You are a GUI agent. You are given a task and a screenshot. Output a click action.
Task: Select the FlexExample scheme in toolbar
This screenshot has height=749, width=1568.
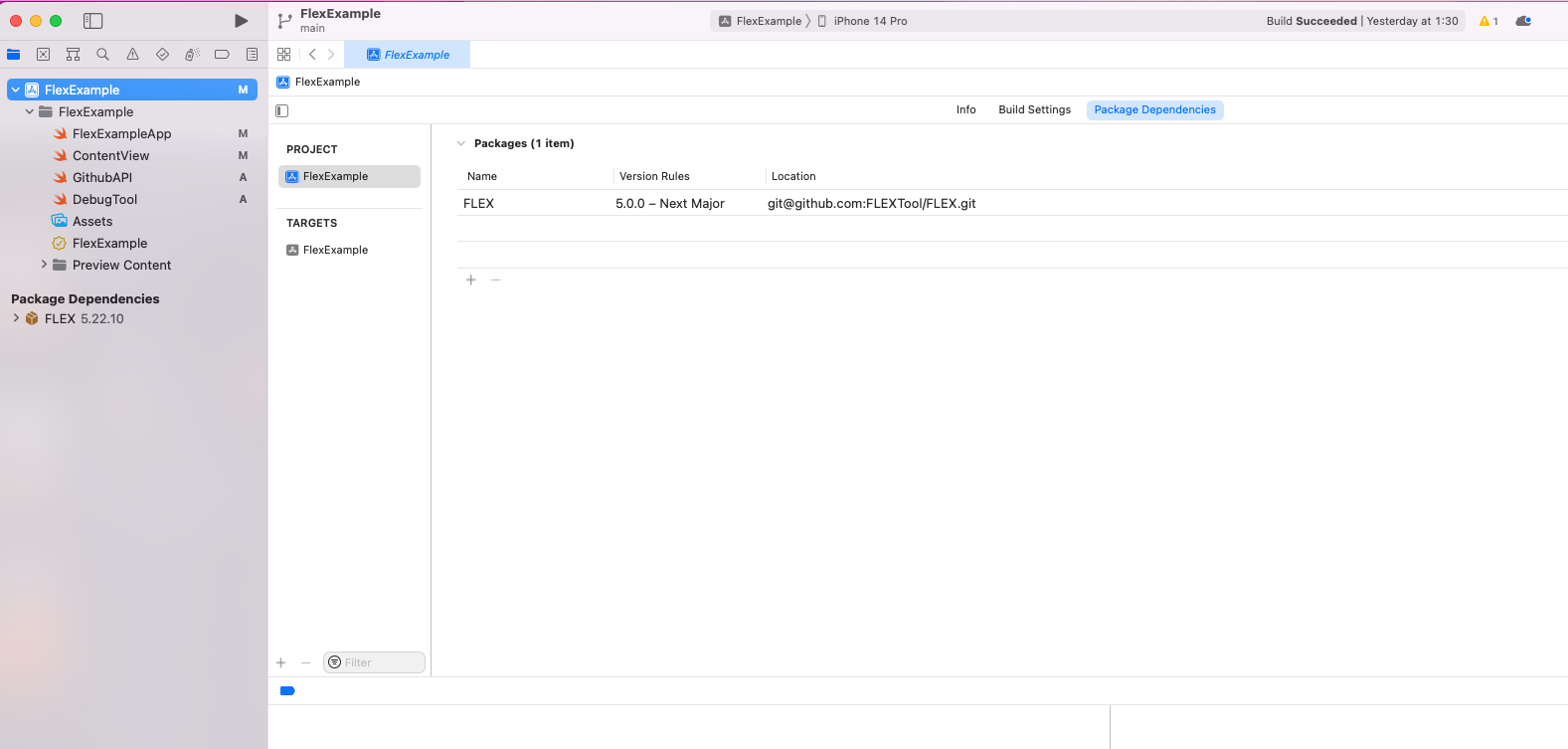(x=761, y=21)
